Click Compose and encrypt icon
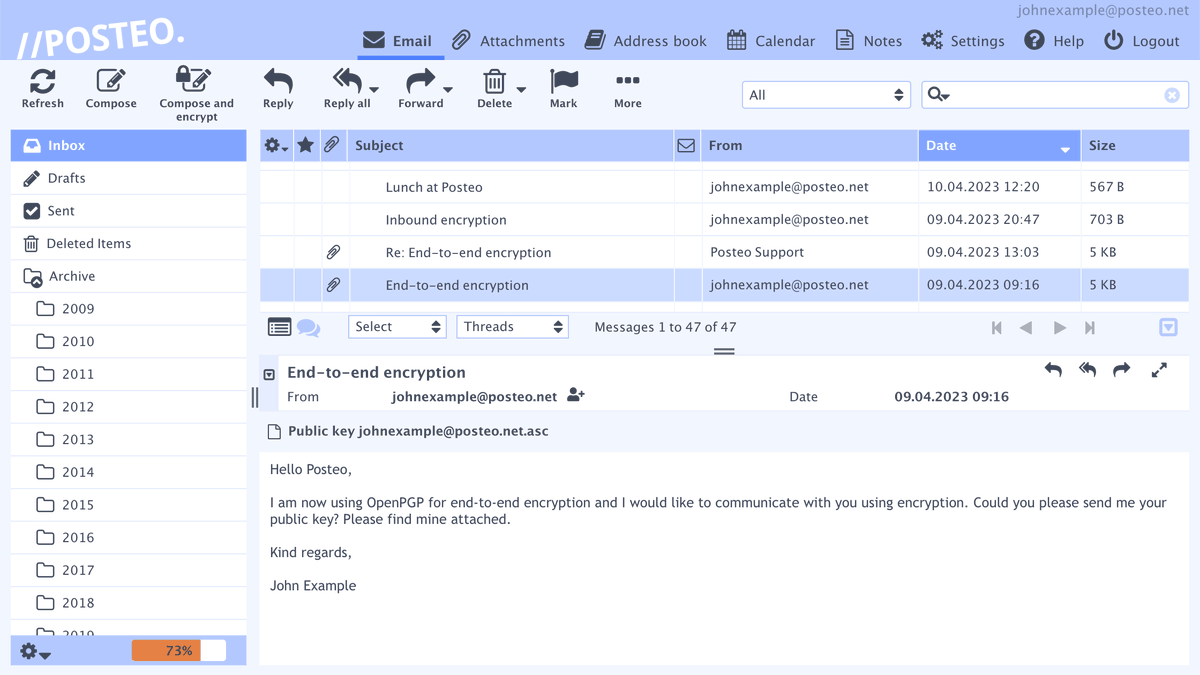Image resolution: width=1200 pixels, height=675 pixels. (193, 79)
